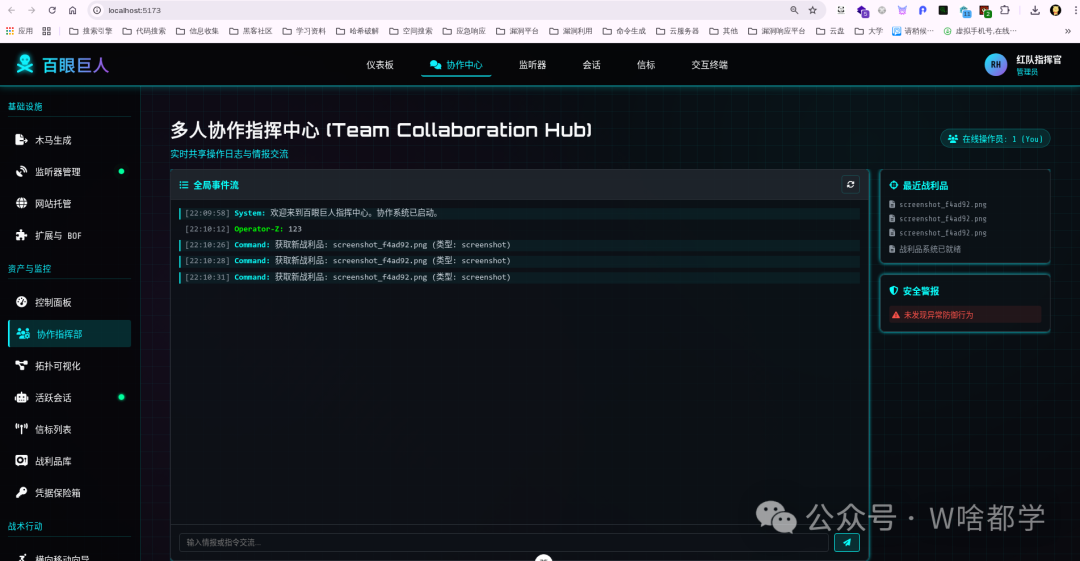Screen dimensions: 1080x561
Task: Click the 战利品系统已就绪 entry
Action: click(x=924, y=249)
